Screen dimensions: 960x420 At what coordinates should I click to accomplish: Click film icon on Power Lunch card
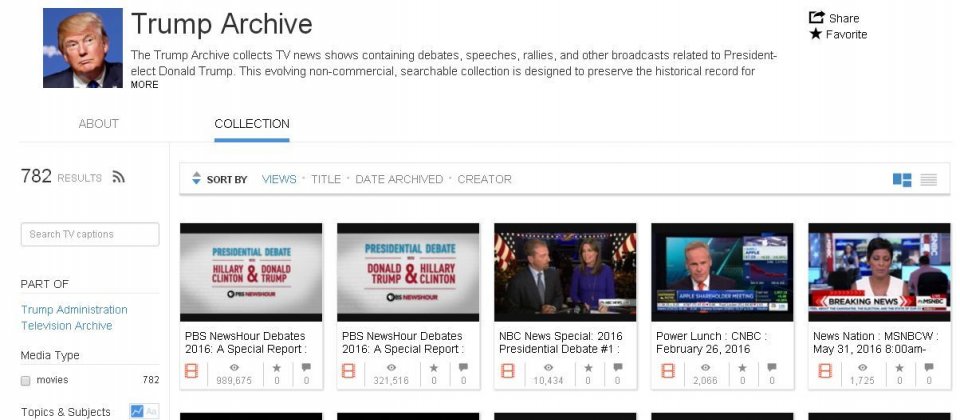point(668,370)
